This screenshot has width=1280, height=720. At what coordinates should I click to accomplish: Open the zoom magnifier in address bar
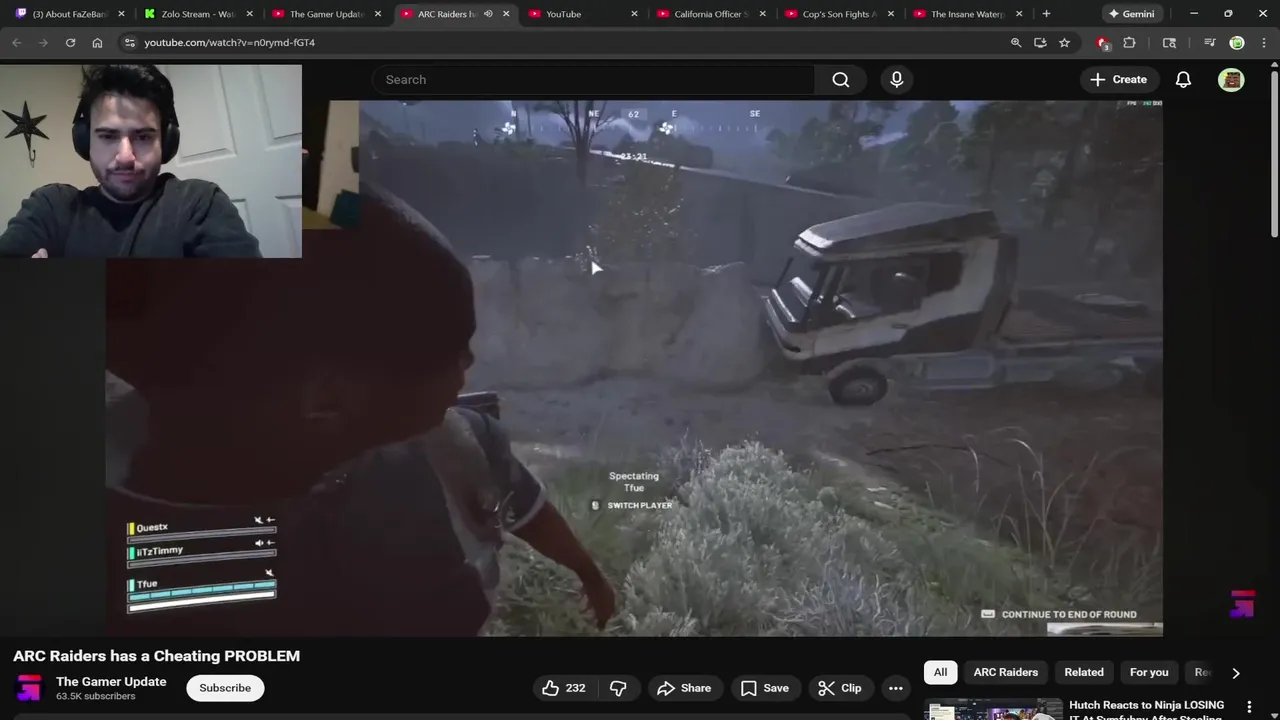click(x=1016, y=43)
